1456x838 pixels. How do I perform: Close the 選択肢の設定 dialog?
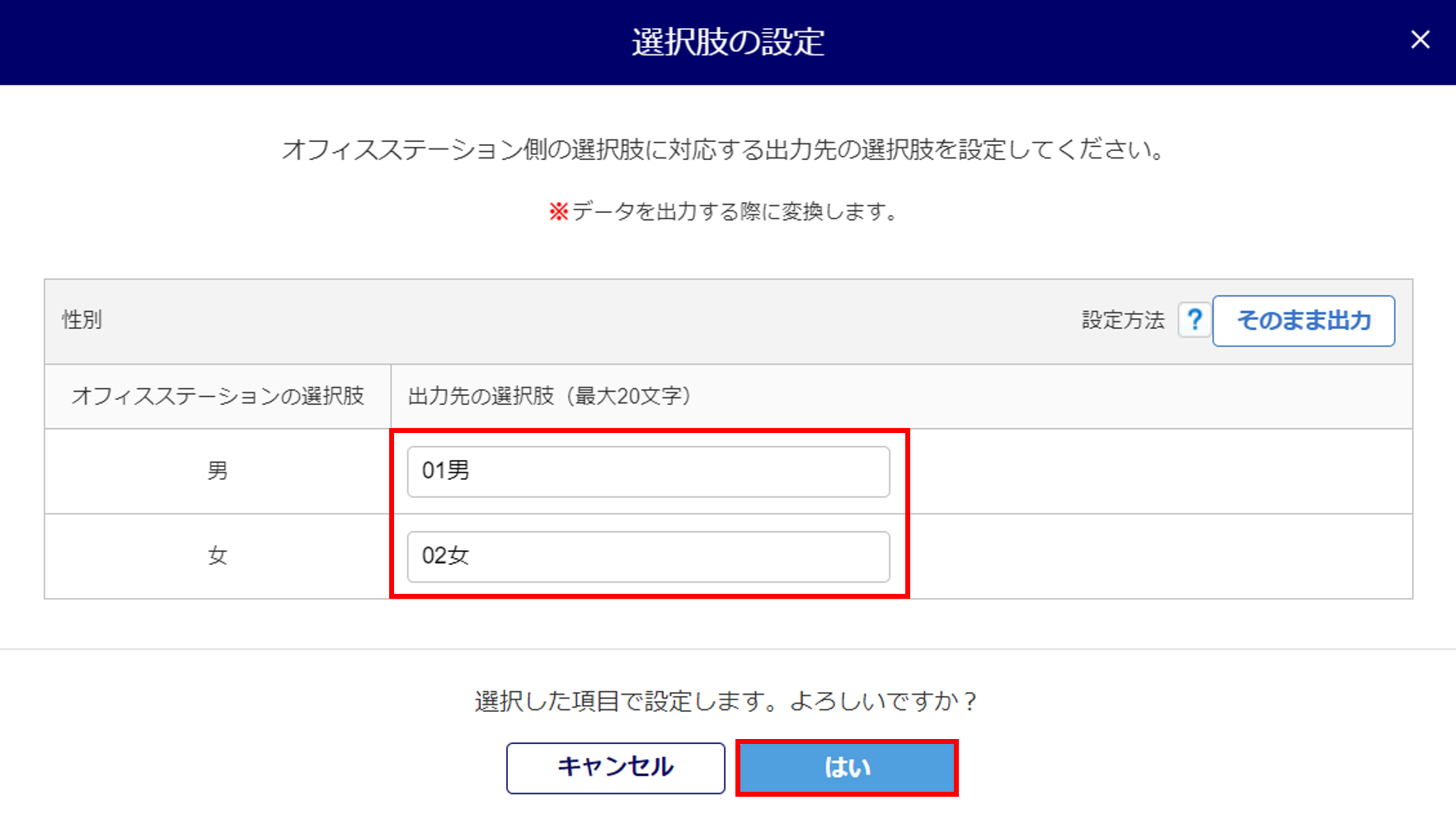(1420, 40)
